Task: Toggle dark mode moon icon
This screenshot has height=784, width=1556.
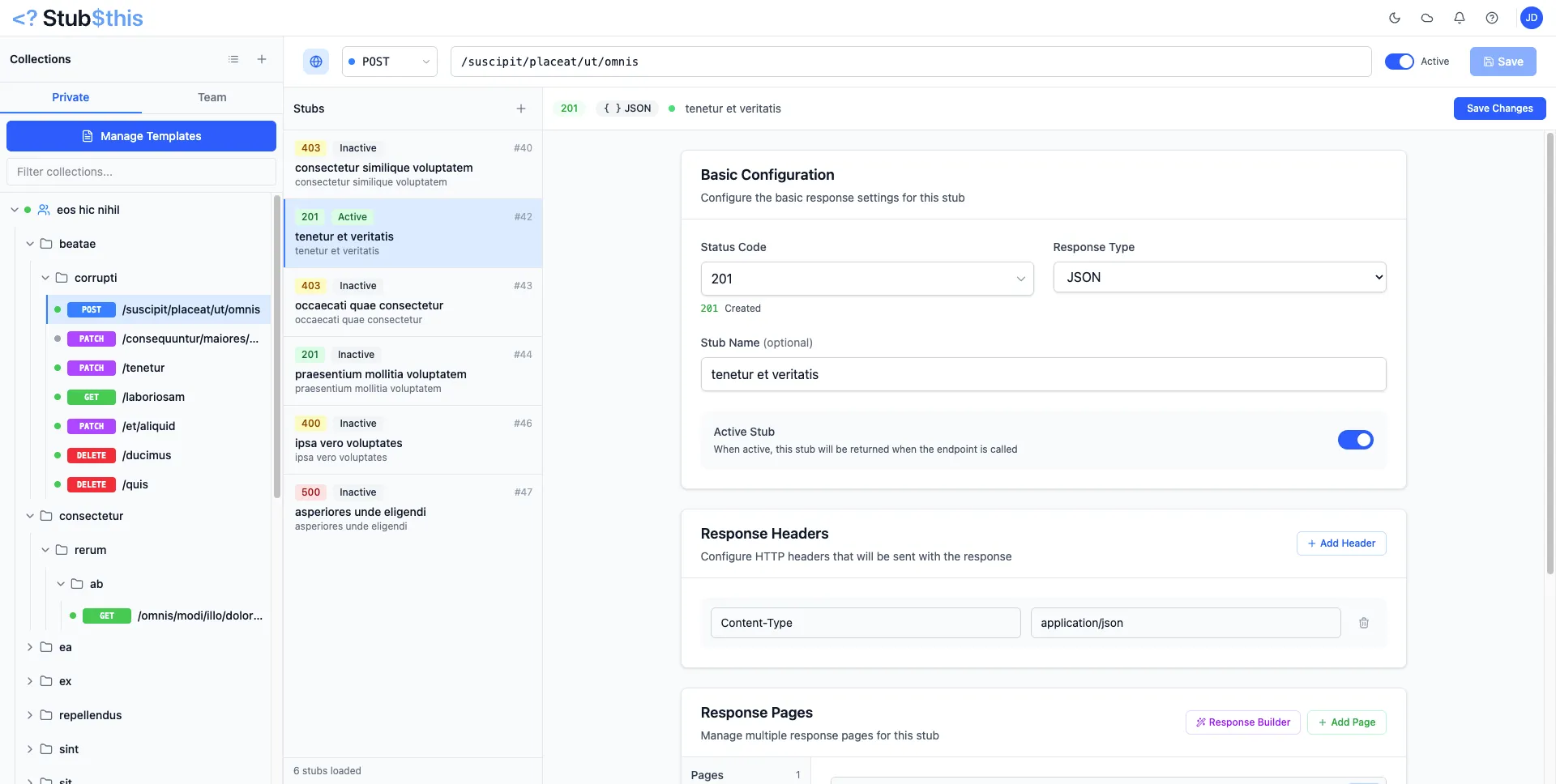Action: [x=1395, y=18]
